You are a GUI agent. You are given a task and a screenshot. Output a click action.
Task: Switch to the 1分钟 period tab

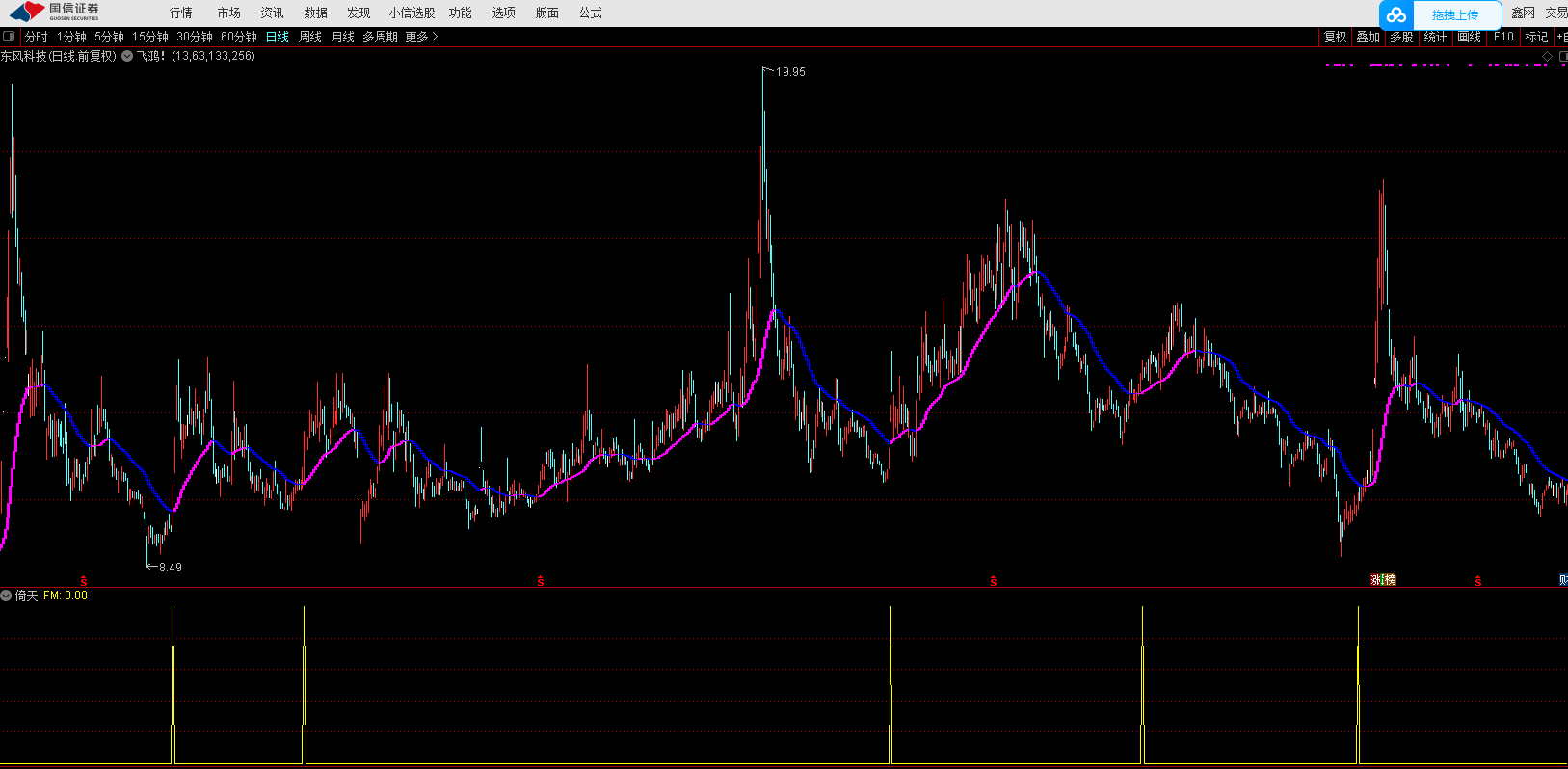(x=71, y=37)
